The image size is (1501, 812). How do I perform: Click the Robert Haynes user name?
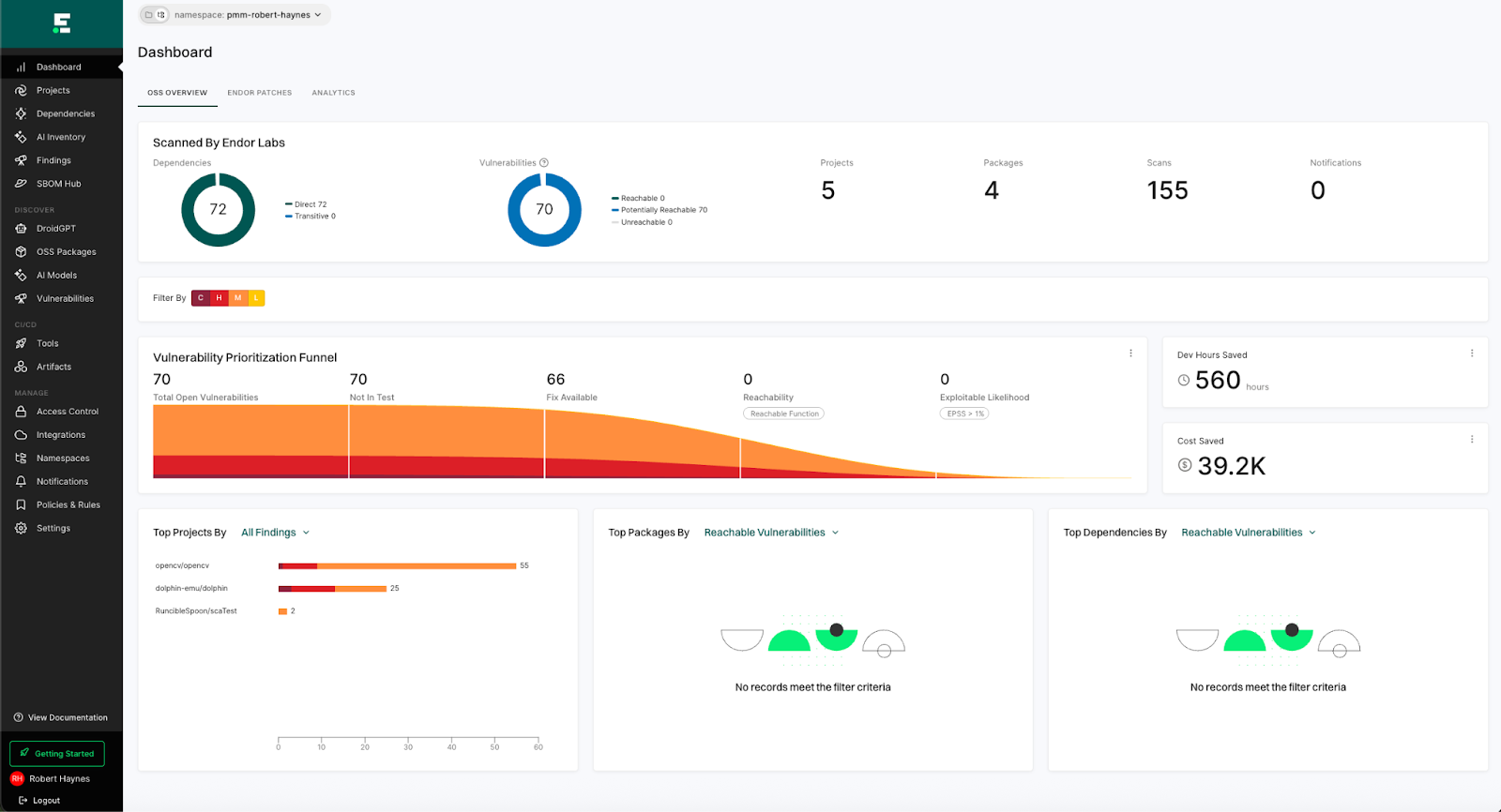59,779
